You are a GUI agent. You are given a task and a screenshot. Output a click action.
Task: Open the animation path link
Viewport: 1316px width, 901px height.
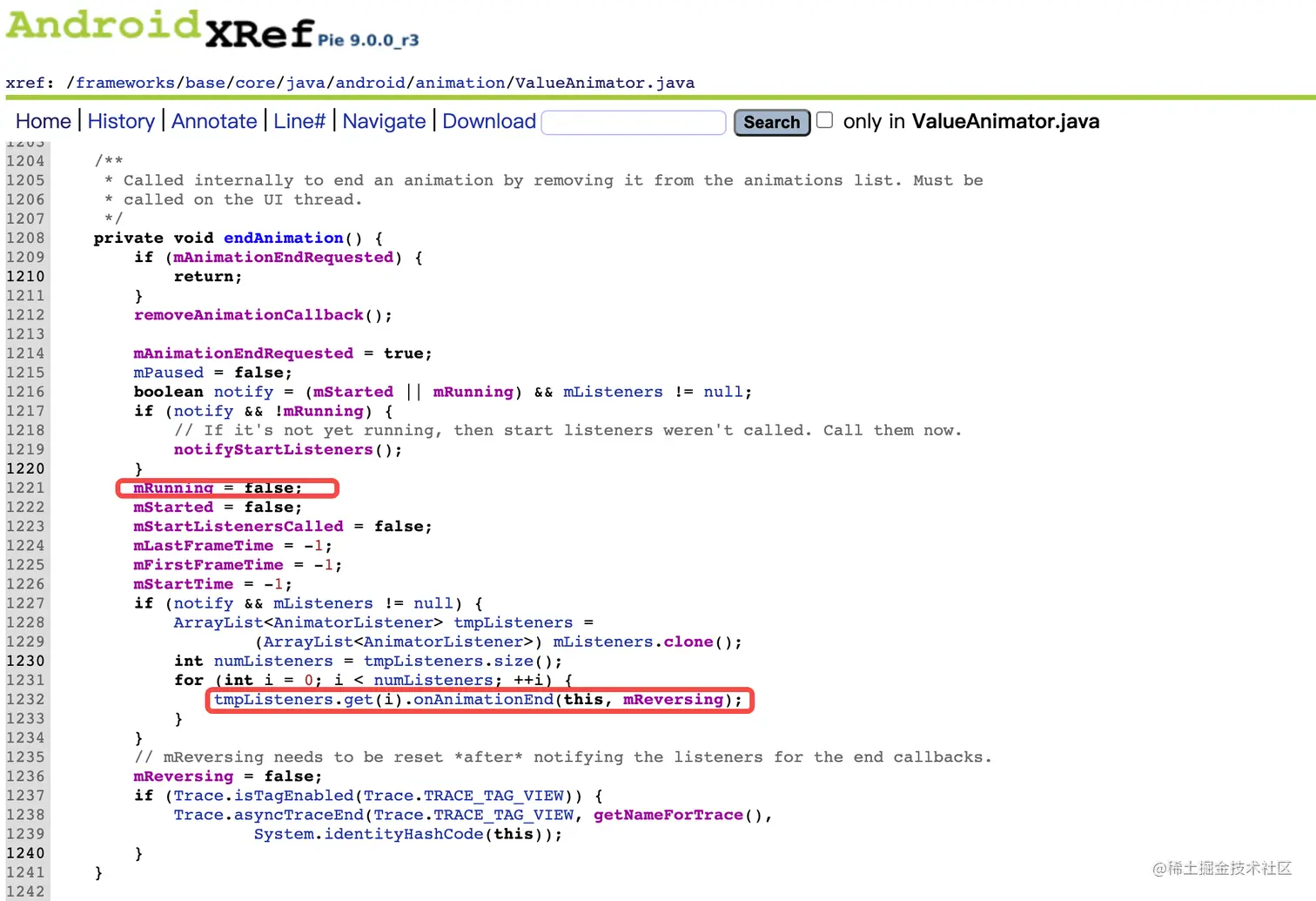click(x=460, y=83)
